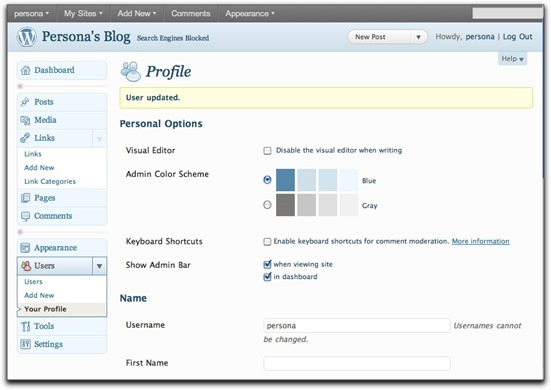Select the Gray color scheme radio button
Screen dimensions: 551x390
click(267, 204)
